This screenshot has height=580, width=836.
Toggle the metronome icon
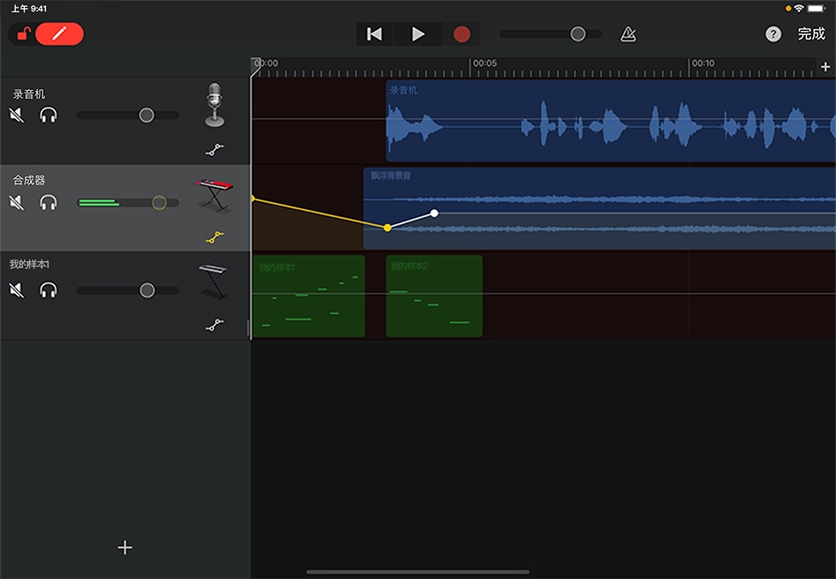coord(627,34)
